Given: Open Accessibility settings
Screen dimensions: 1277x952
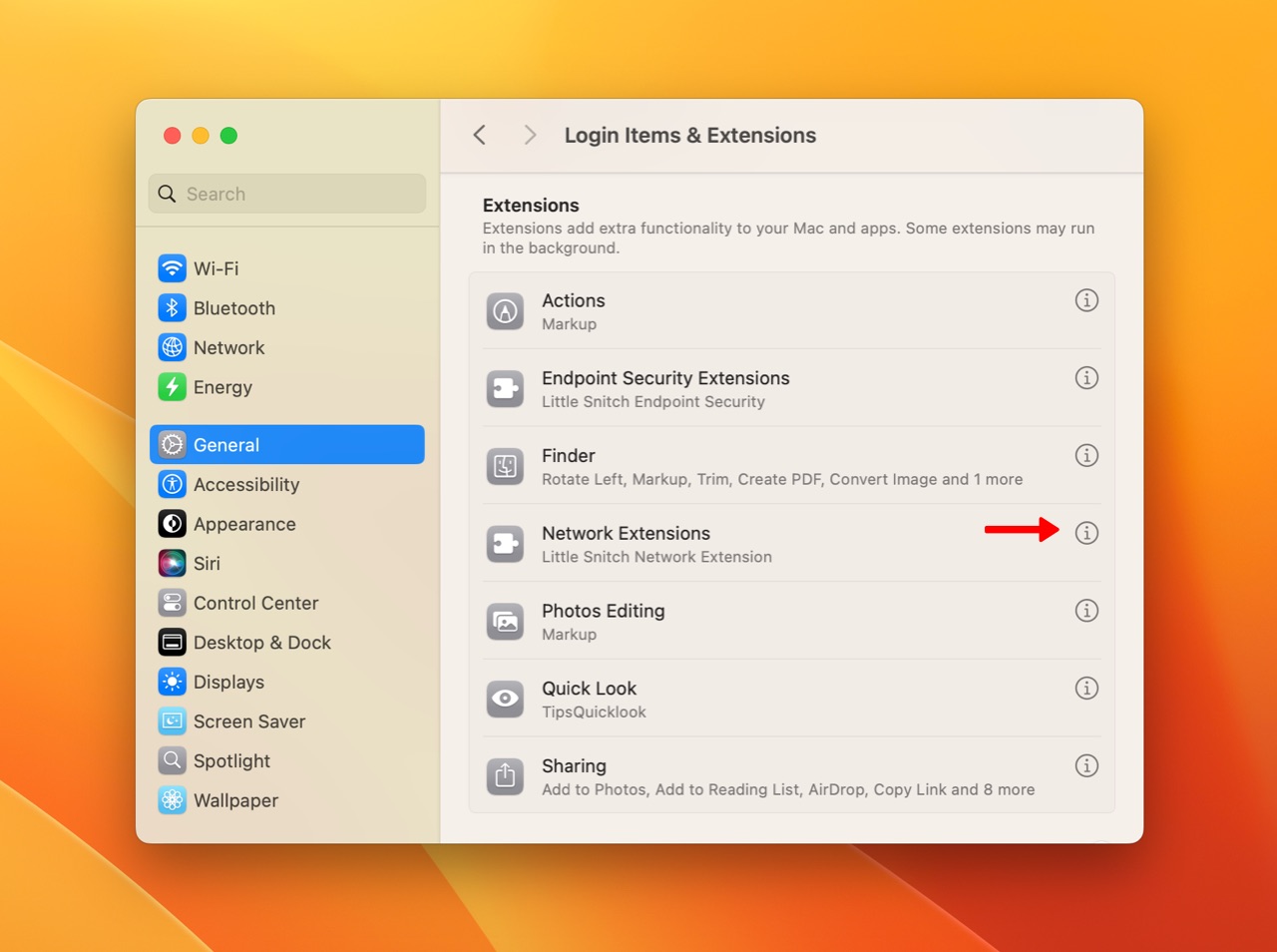Looking at the screenshot, I should click(x=245, y=485).
